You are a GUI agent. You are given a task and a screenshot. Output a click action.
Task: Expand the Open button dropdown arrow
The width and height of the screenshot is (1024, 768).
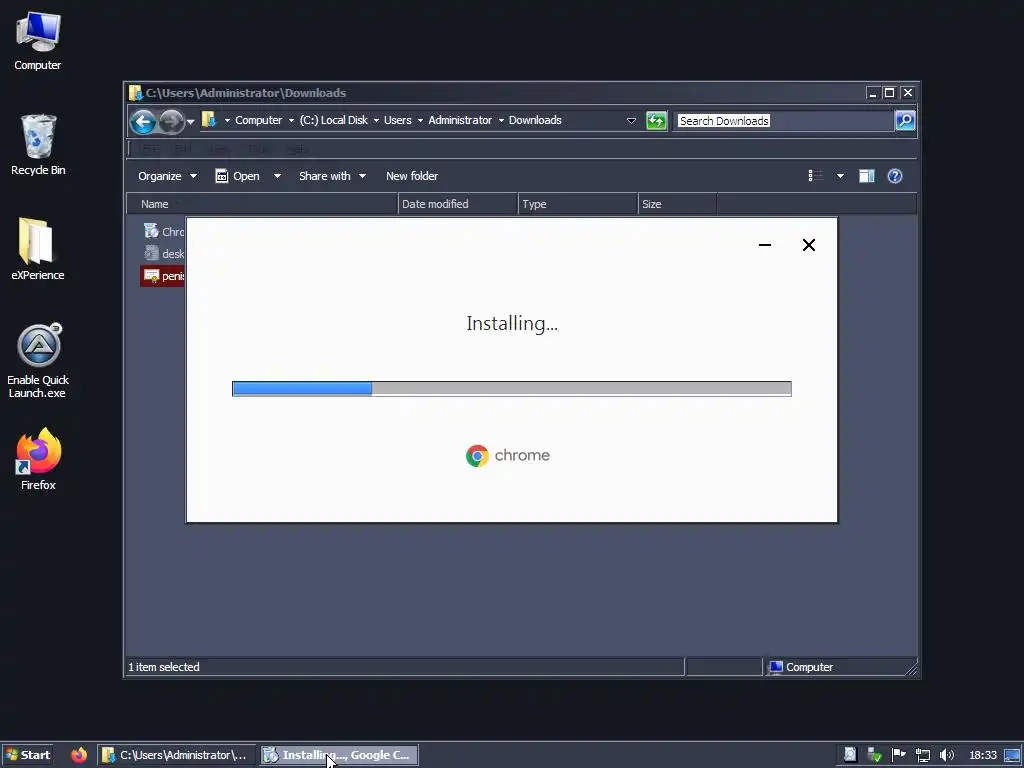point(277,176)
